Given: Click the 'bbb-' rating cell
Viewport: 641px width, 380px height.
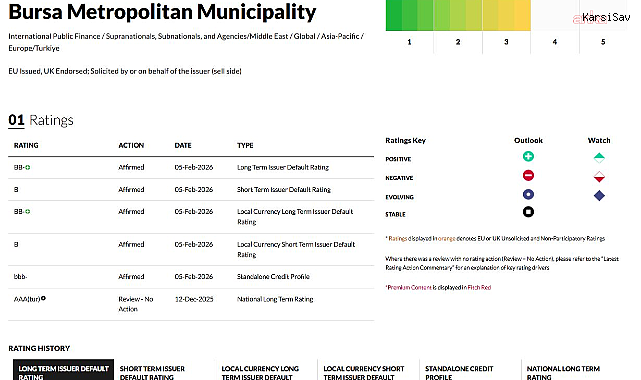Looking at the screenshot, I should (20, 277).
